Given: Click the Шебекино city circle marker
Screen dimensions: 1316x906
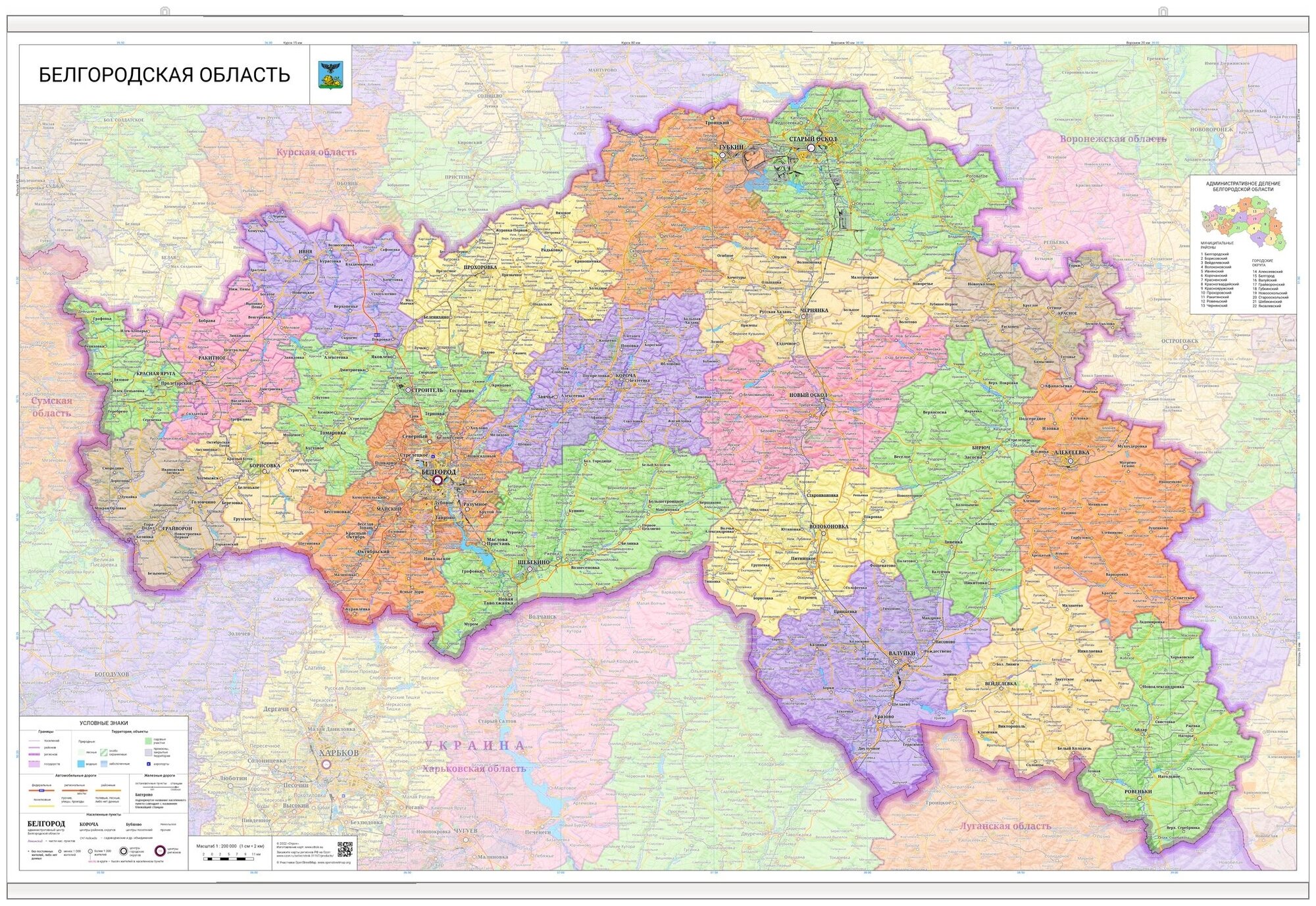Looking at the screenshot, I should tap(530, 569).
